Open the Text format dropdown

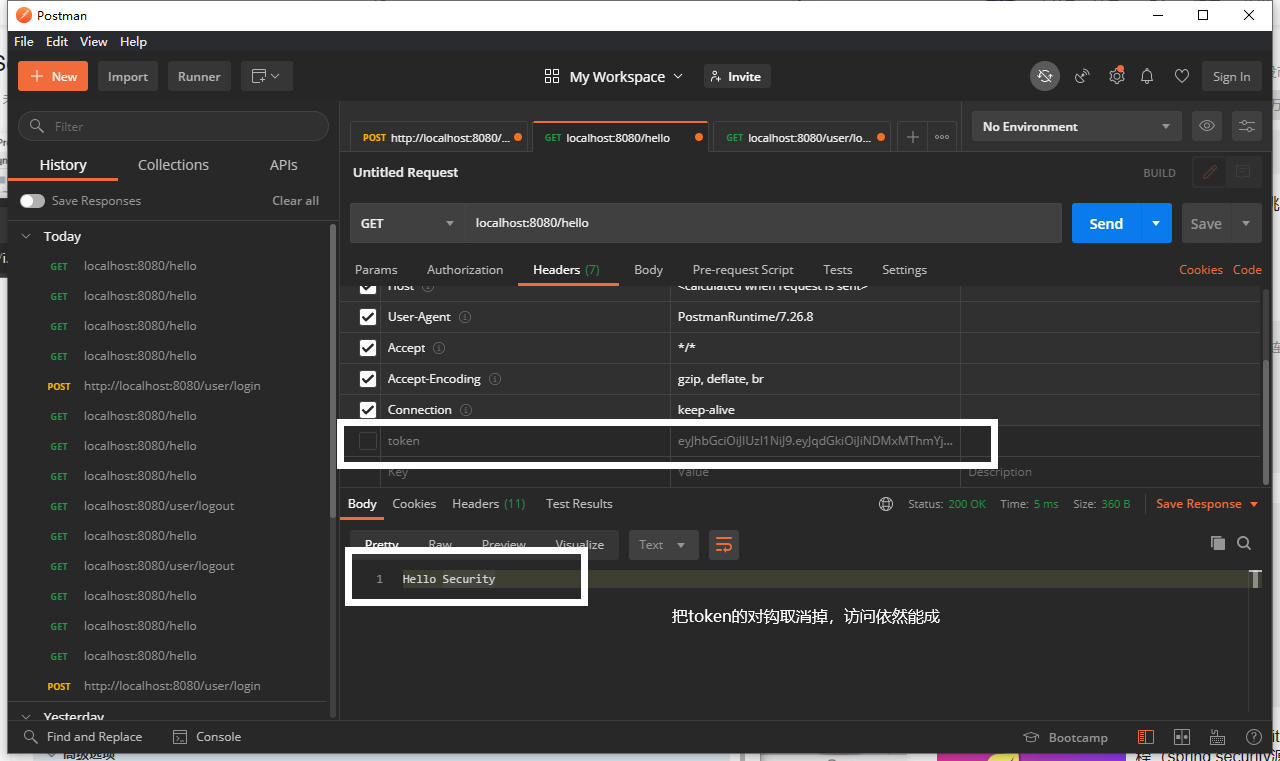(x=663, y=545)
